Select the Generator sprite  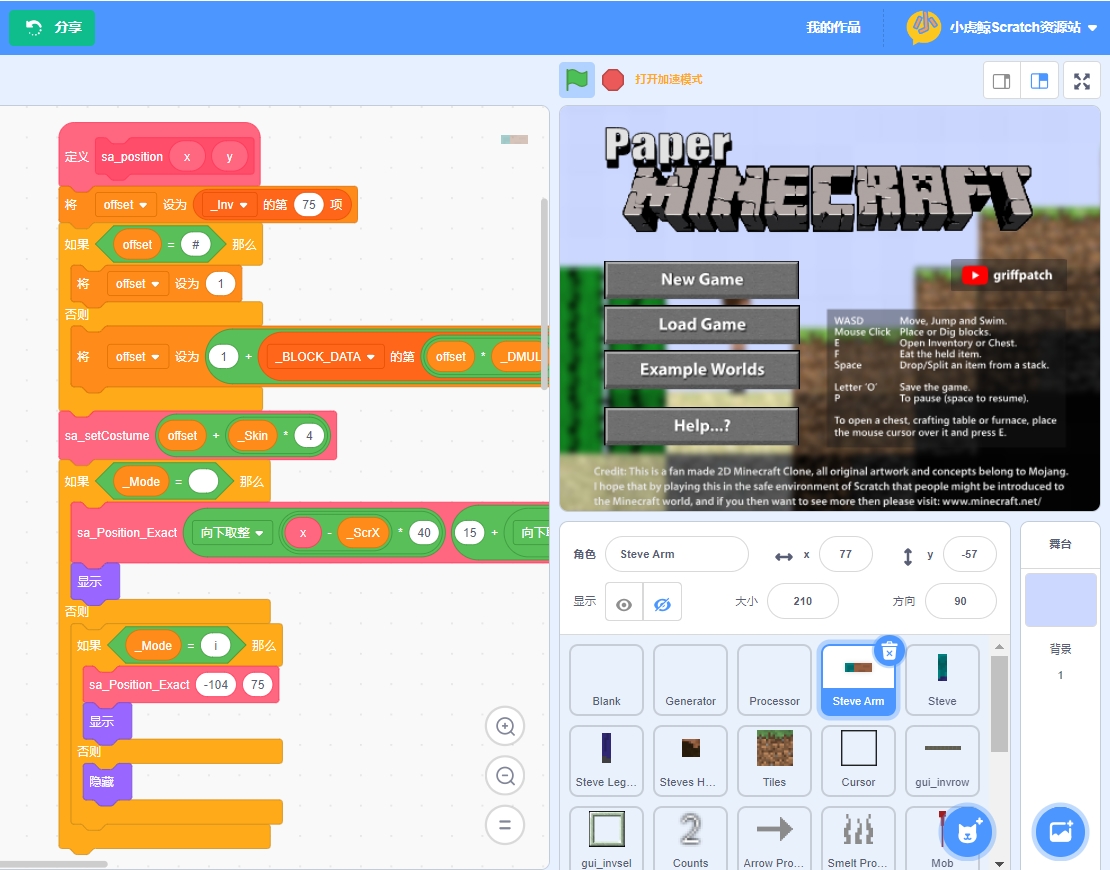tap(690, 680)
